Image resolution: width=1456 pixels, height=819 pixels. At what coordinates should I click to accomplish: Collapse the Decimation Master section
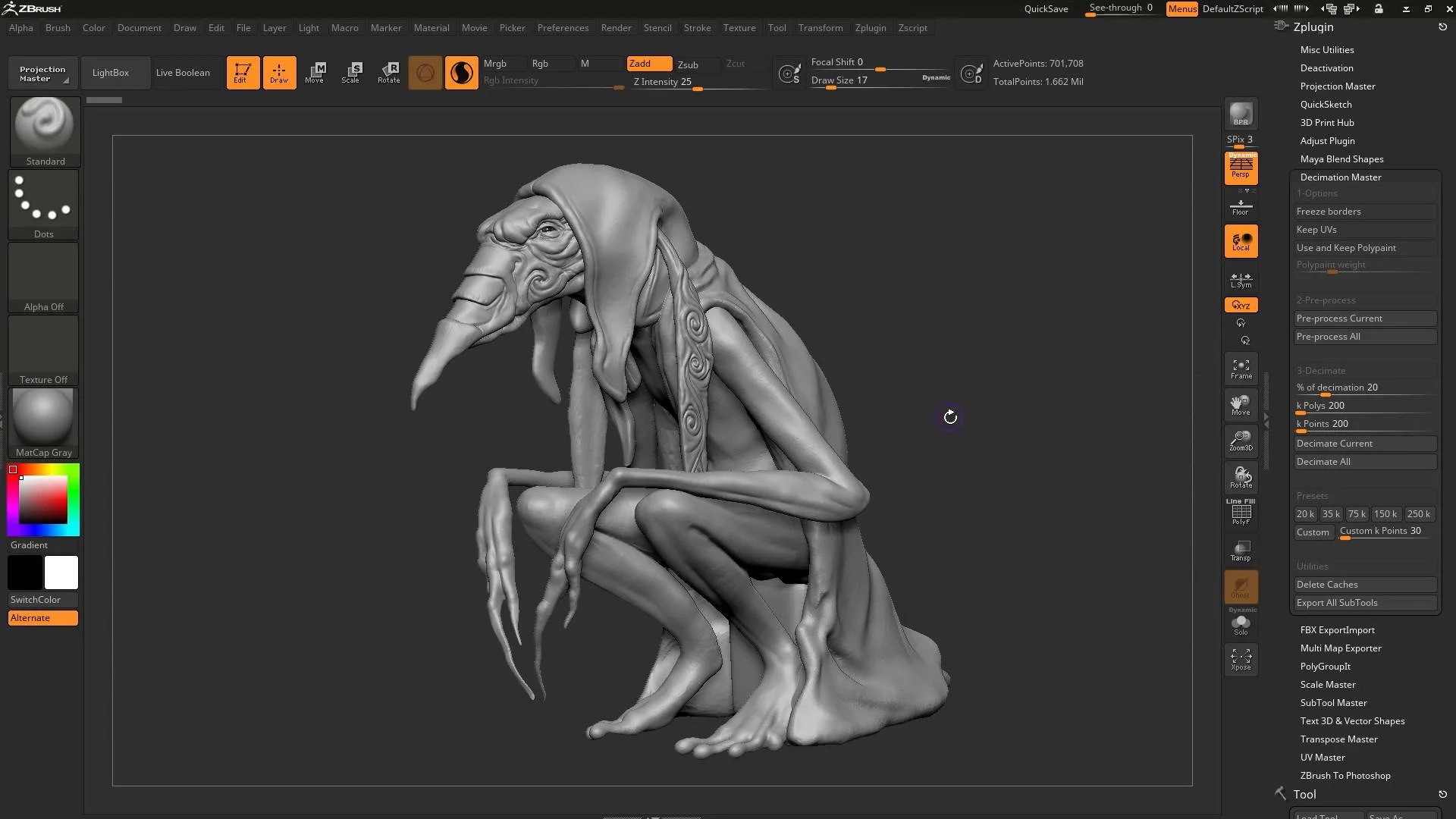click(1340, 177)
